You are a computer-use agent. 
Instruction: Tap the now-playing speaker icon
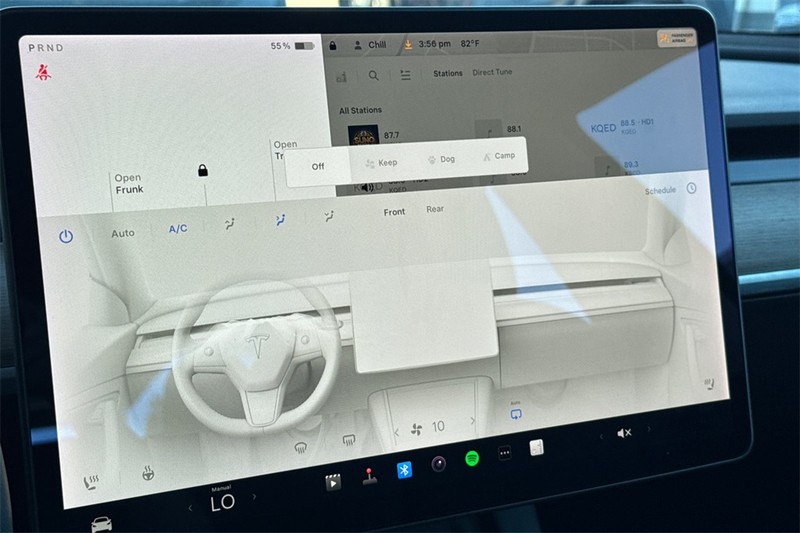pyautogui.click(x=367, y=188)
